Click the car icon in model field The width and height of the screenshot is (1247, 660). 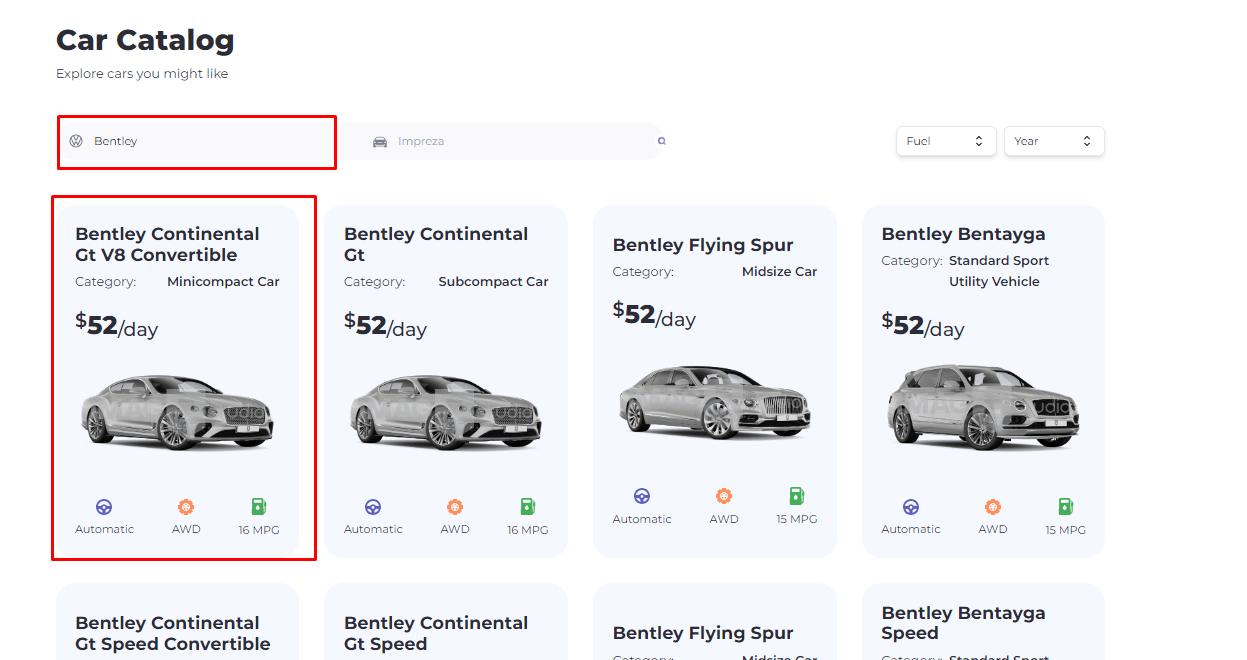coord(380,142)
